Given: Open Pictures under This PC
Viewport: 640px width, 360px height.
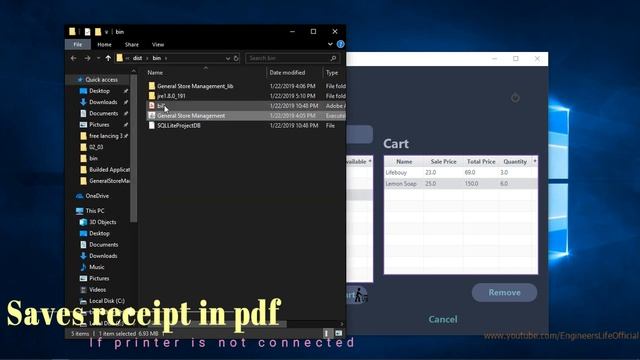Looking at the screenshot, I should click(x=99, y=278).
